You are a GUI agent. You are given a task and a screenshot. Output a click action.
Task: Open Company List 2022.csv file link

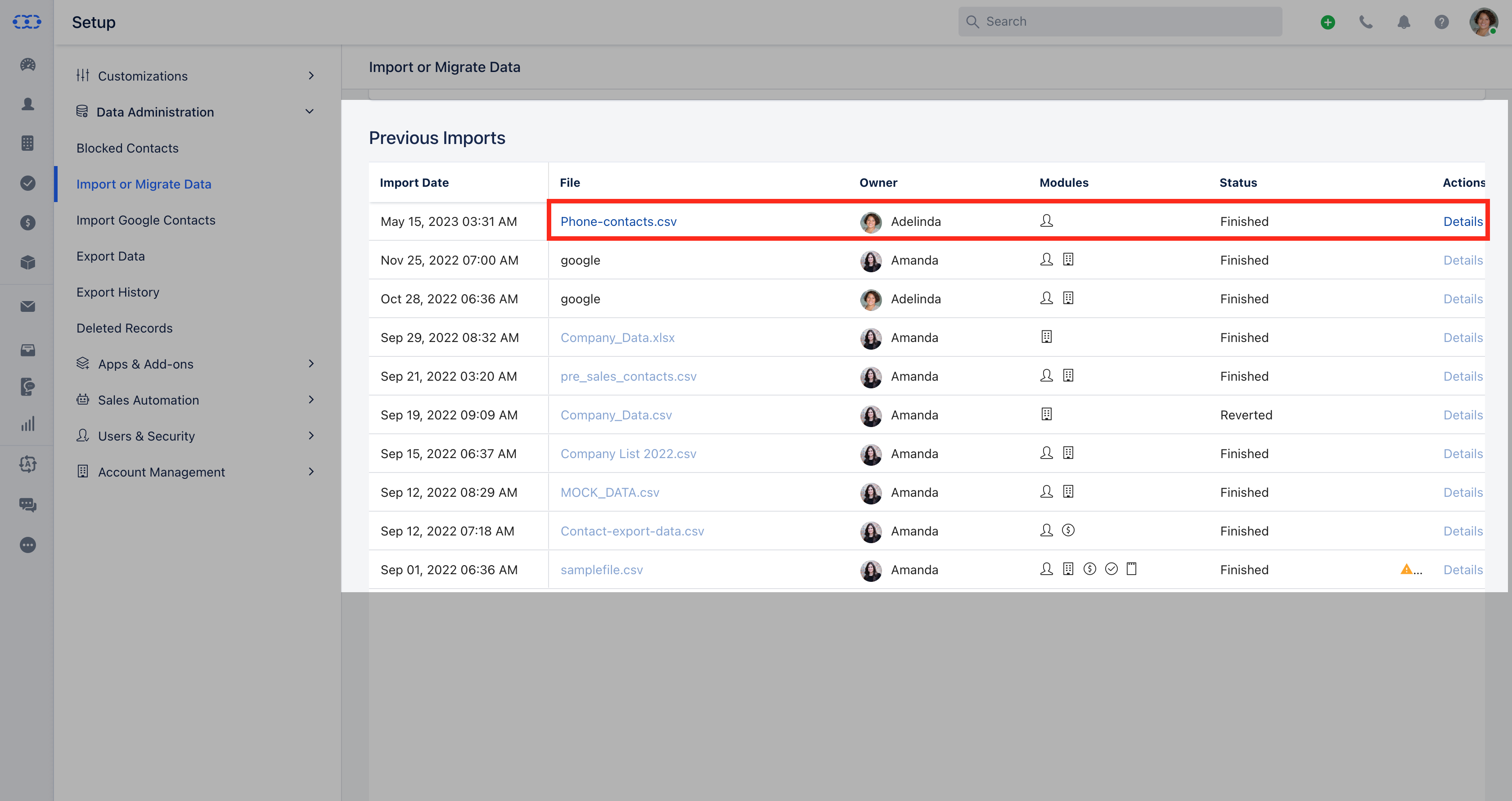coord(628,454)
